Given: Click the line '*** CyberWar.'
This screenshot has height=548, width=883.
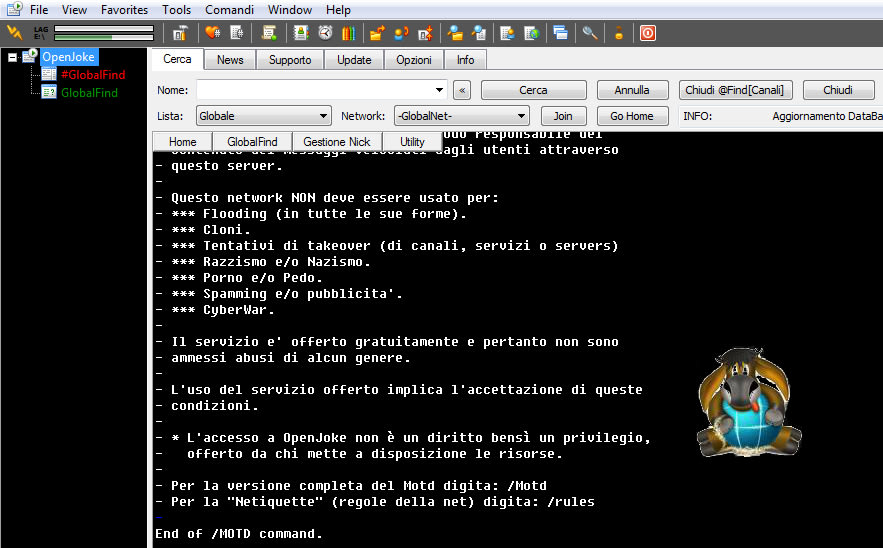Looking at the screenshot, I should tap(215, 309).
